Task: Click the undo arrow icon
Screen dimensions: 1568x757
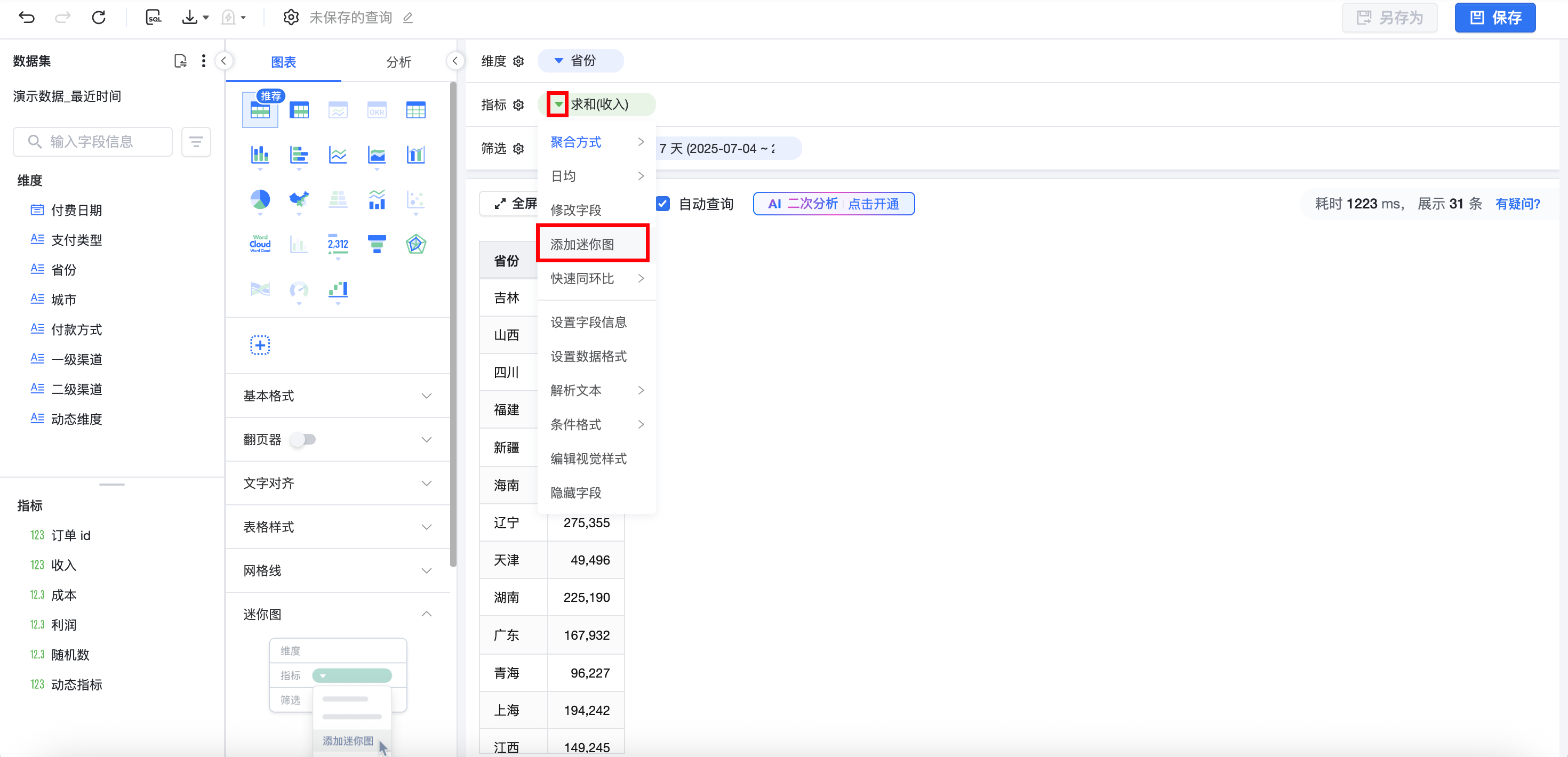Action: tap(27, 17)
